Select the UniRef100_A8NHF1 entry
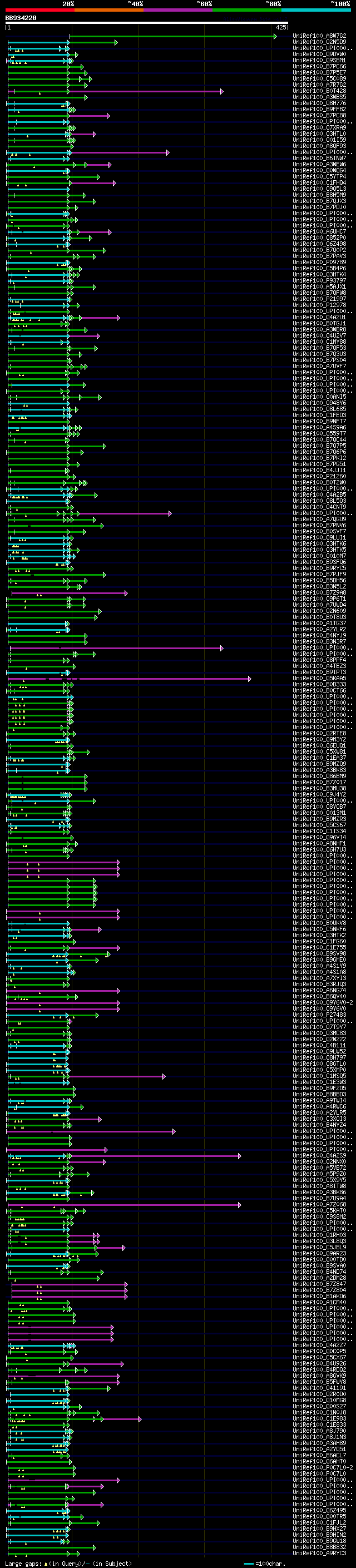The height and width of the screenshot is (1568, 356). coord(319,843)
